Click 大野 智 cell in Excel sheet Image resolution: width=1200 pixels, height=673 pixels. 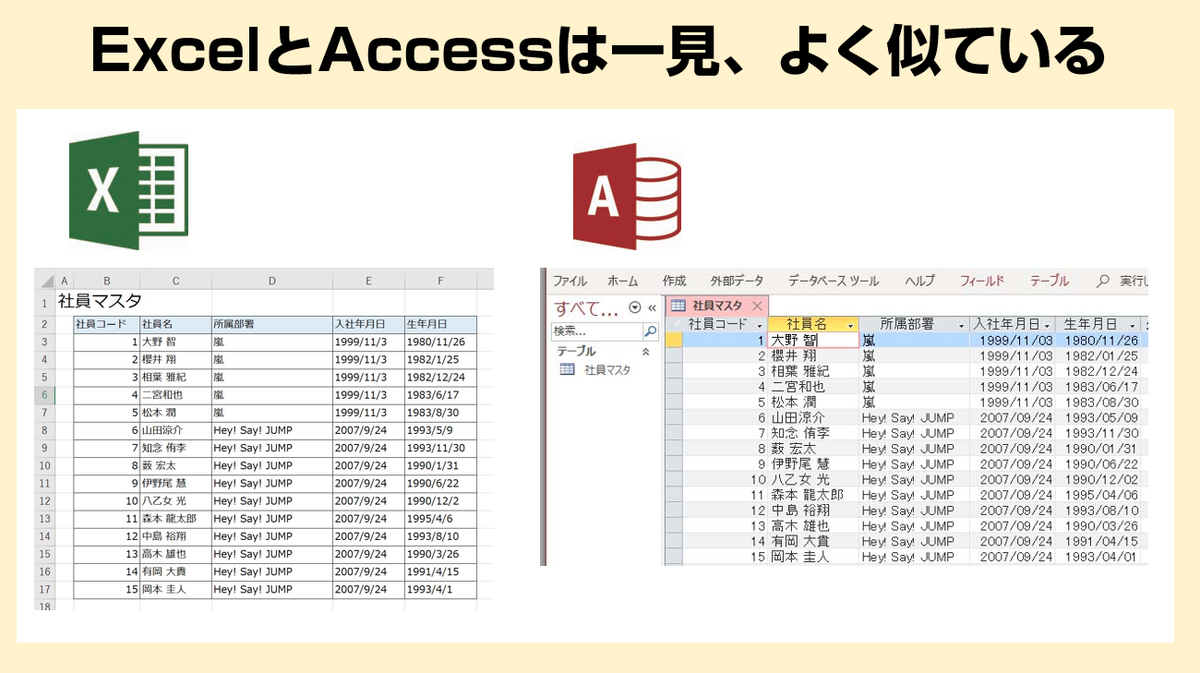click(x=175, y=342)
